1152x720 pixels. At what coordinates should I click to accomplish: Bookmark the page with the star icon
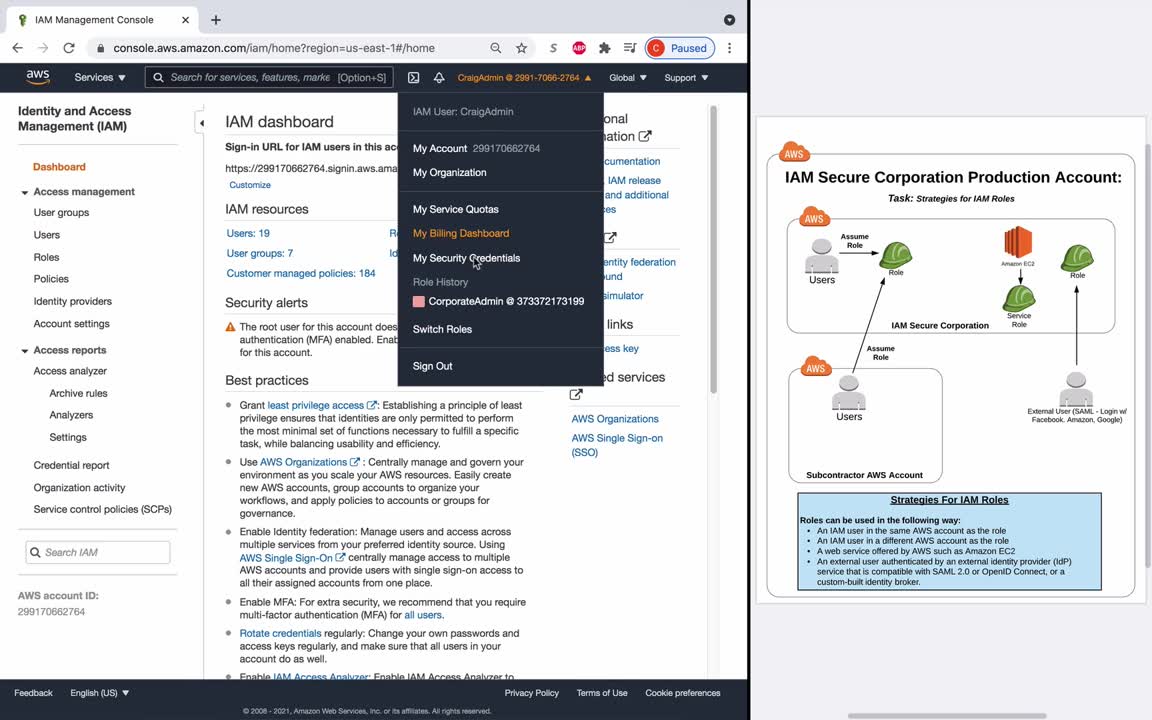tap(521, 48)
